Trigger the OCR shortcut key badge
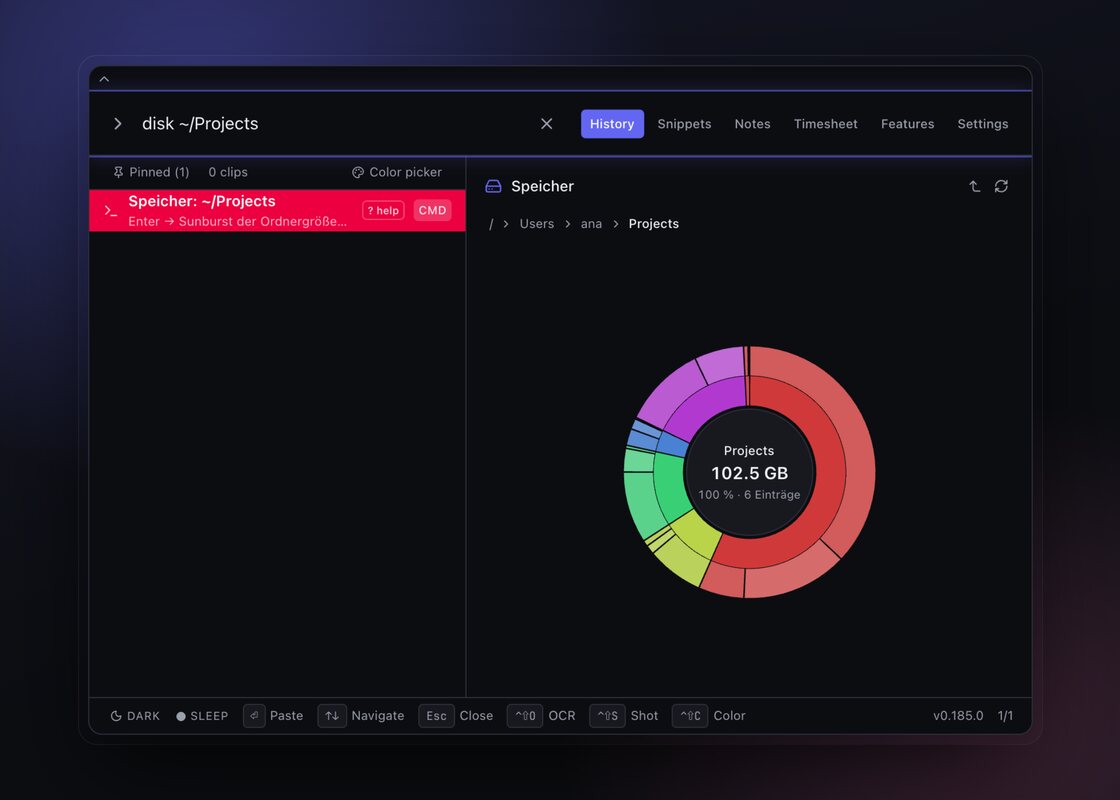This screenshot has width=1120, height=800. [525, 716]
